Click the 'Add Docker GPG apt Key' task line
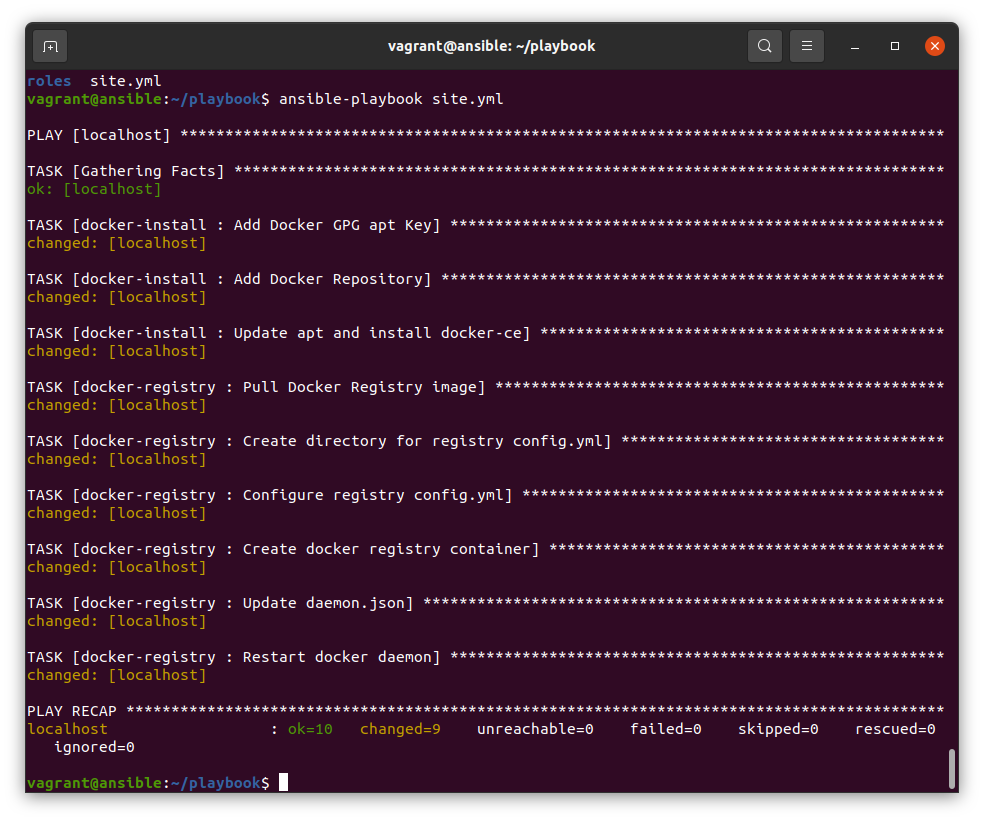The height and width of the screenshot is (821, 984). pyautogui.click(x=485, y=225)
